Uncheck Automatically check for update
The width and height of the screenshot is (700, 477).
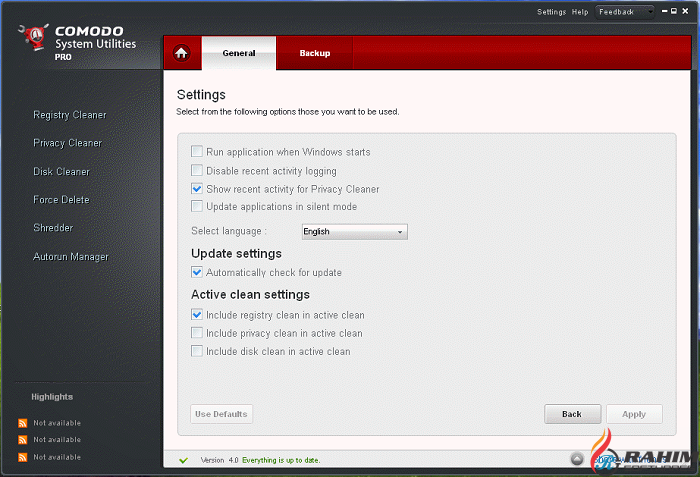(x=197, y=272)
